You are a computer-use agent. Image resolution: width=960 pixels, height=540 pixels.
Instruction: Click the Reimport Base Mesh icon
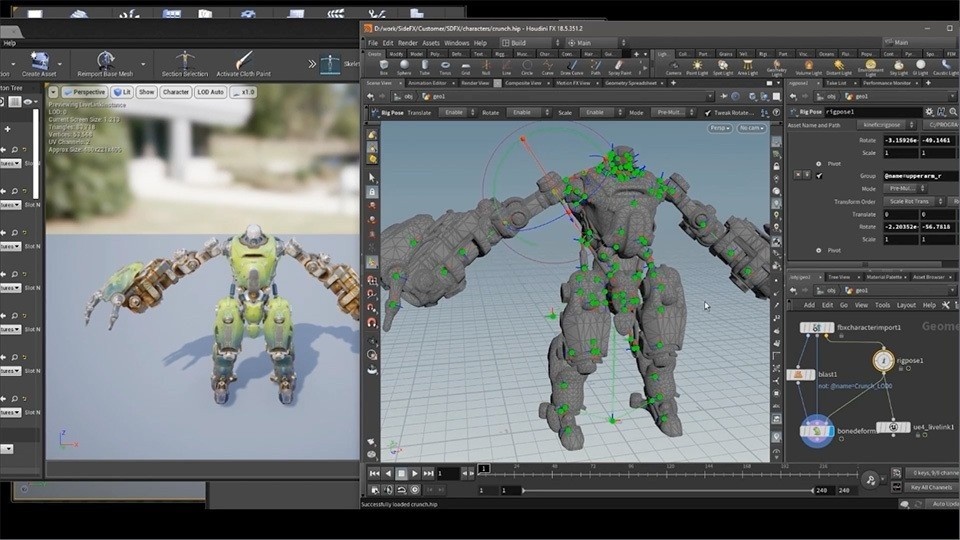pyautogui.click(x=107, y=61)
